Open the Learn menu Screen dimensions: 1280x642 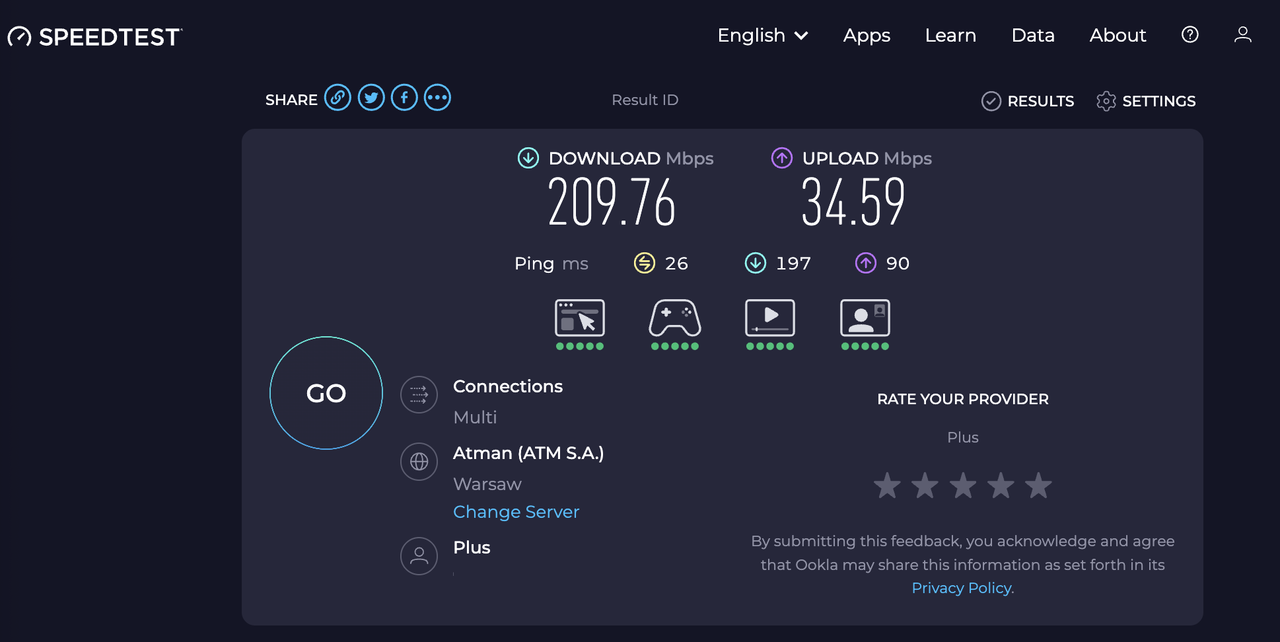point(950,35)
